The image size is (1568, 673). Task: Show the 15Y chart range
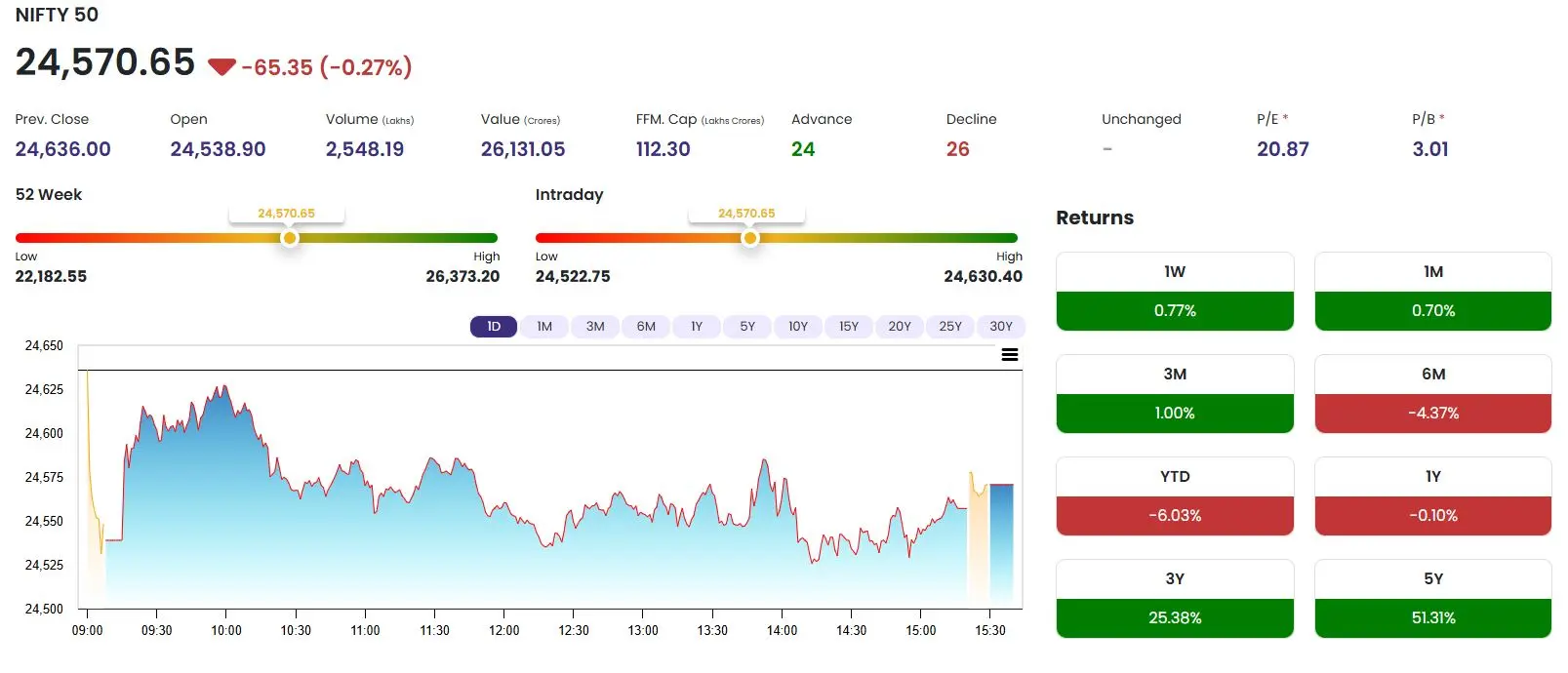click(849, 327)
